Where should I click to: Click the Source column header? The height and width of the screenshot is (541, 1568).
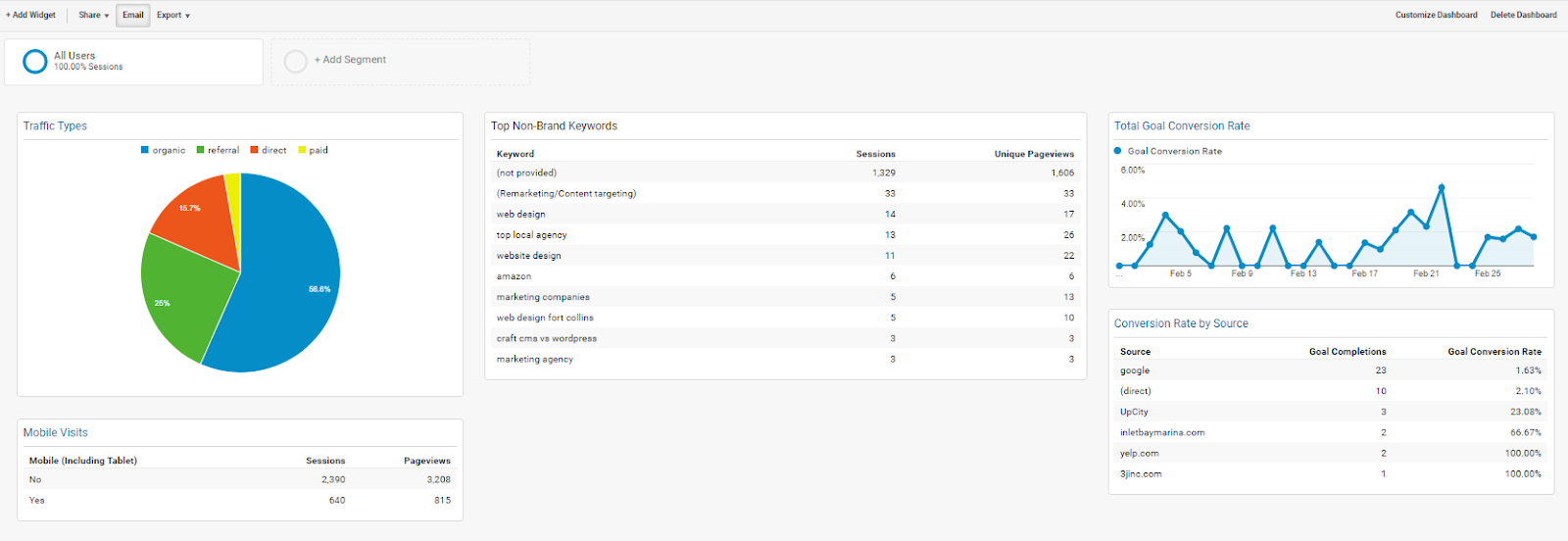(1136, 351)
